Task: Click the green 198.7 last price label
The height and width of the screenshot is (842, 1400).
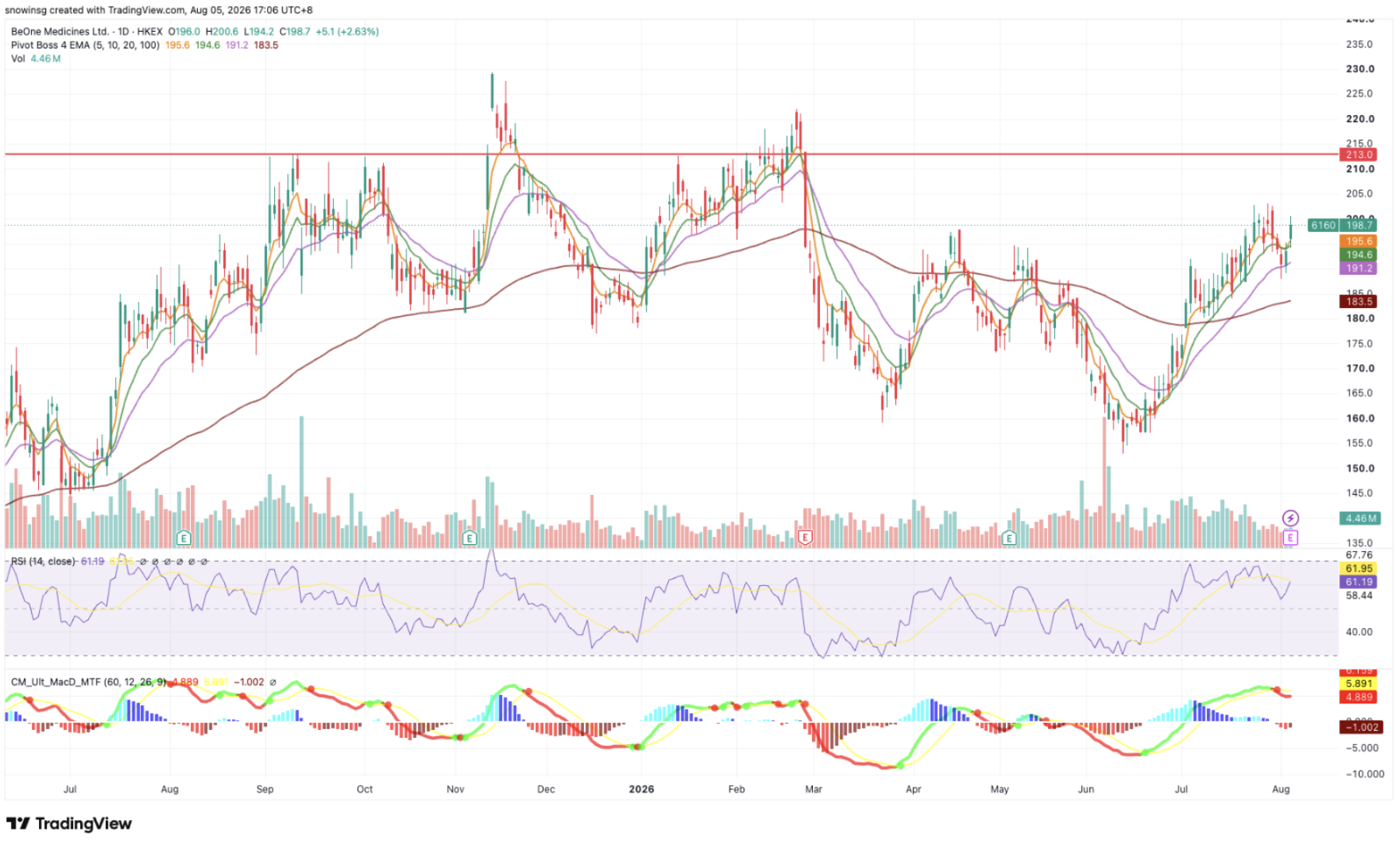Action: pos(1359,226)
